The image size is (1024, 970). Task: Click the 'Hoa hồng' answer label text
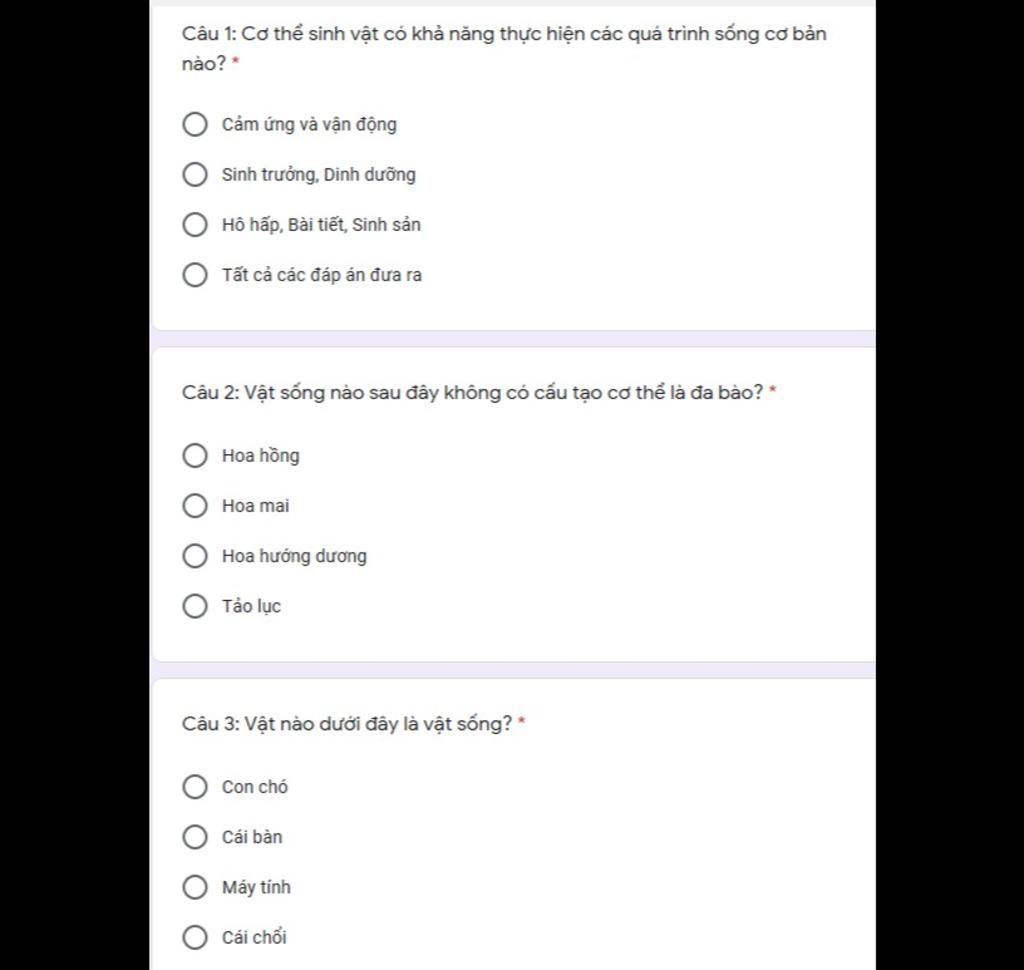point(260,456)
